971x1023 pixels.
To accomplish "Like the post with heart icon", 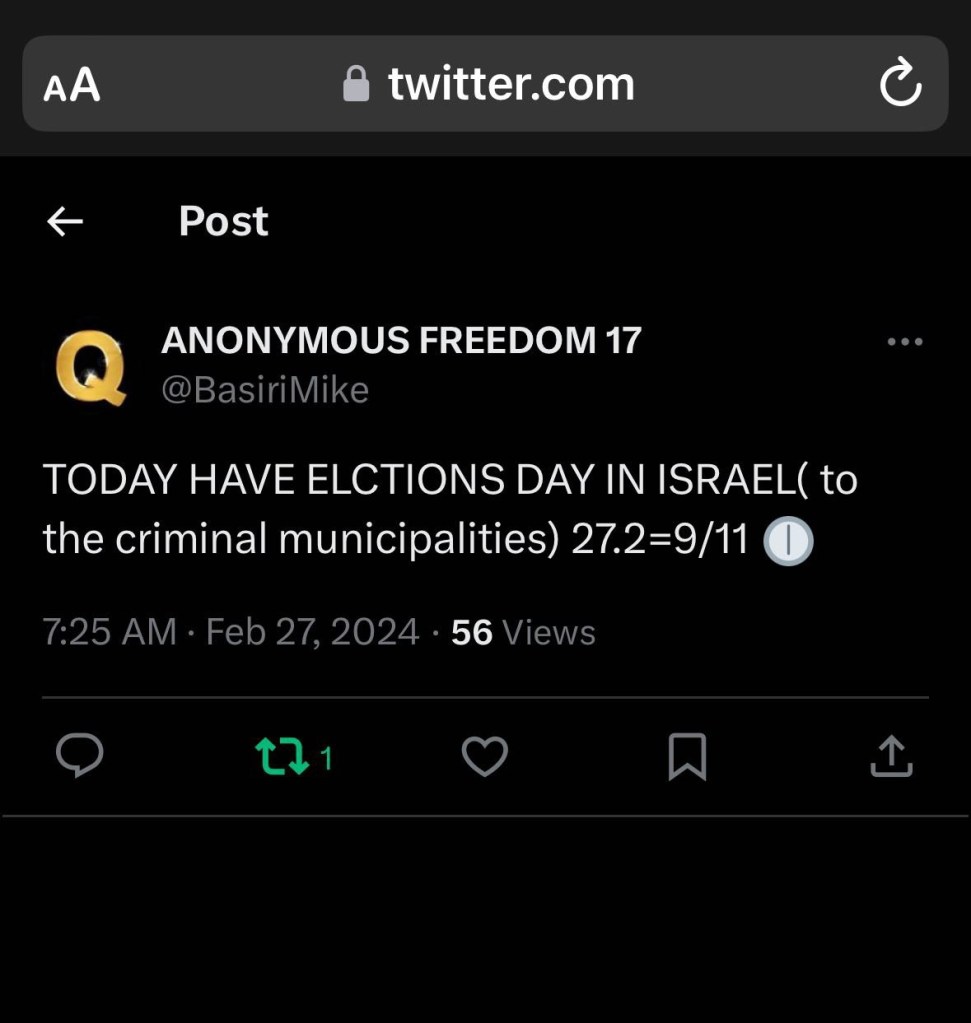I will [x=485, y=756].
